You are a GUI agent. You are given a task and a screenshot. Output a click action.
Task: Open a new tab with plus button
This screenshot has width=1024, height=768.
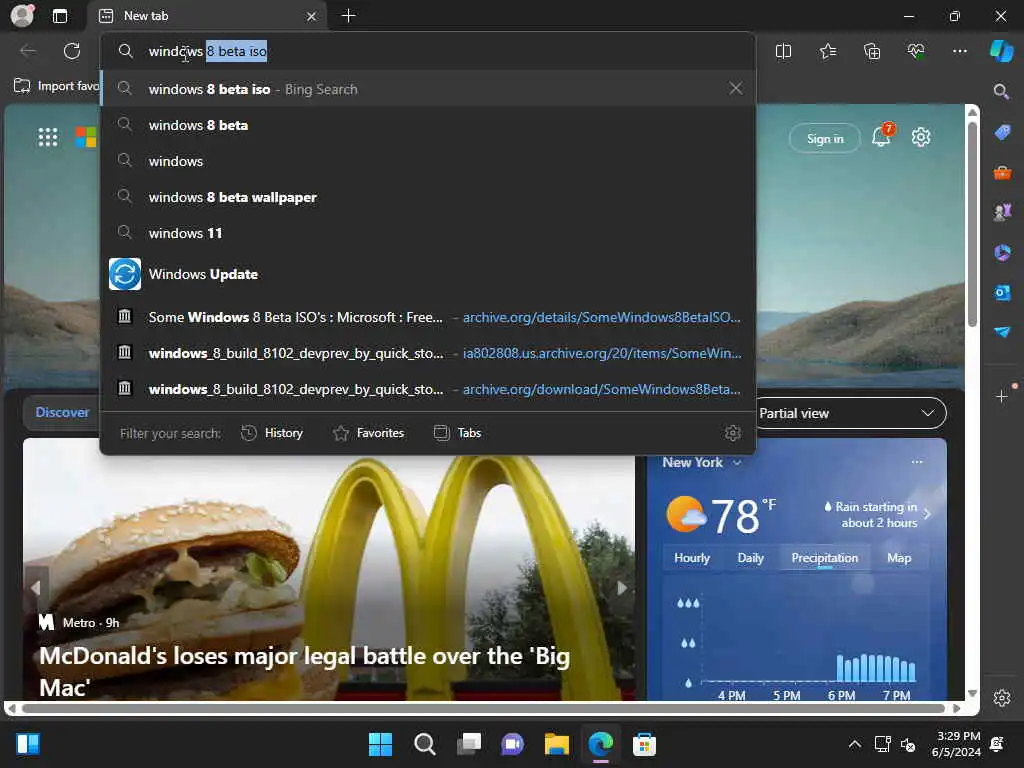349,16
